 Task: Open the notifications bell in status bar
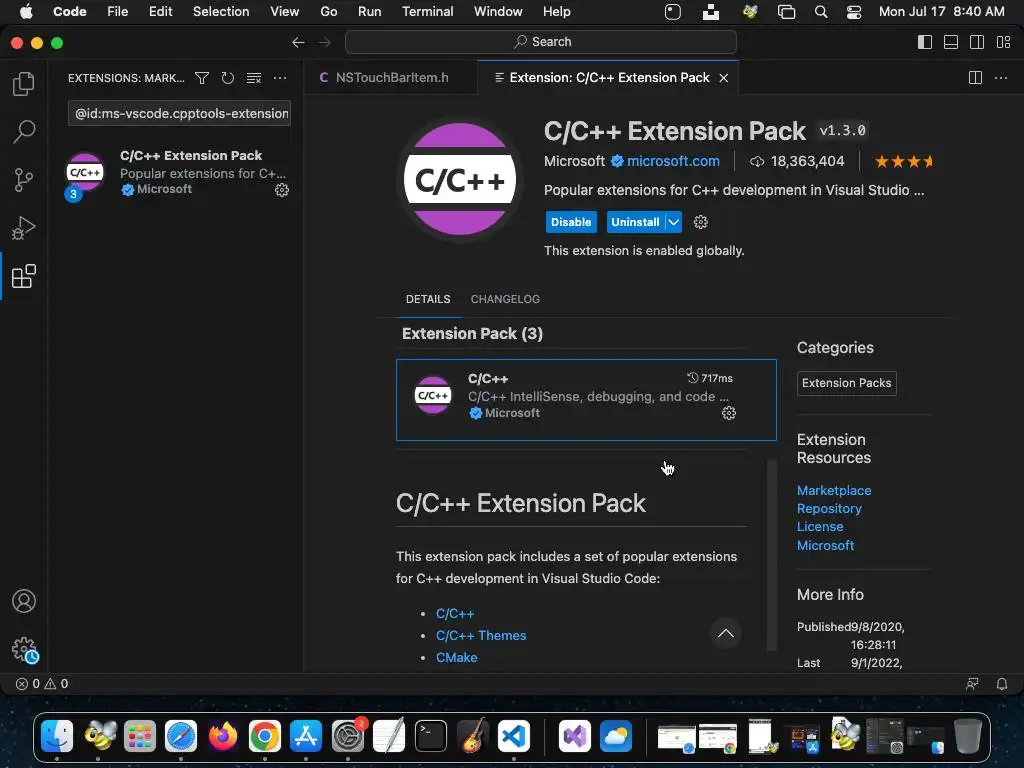point(1002,684)
